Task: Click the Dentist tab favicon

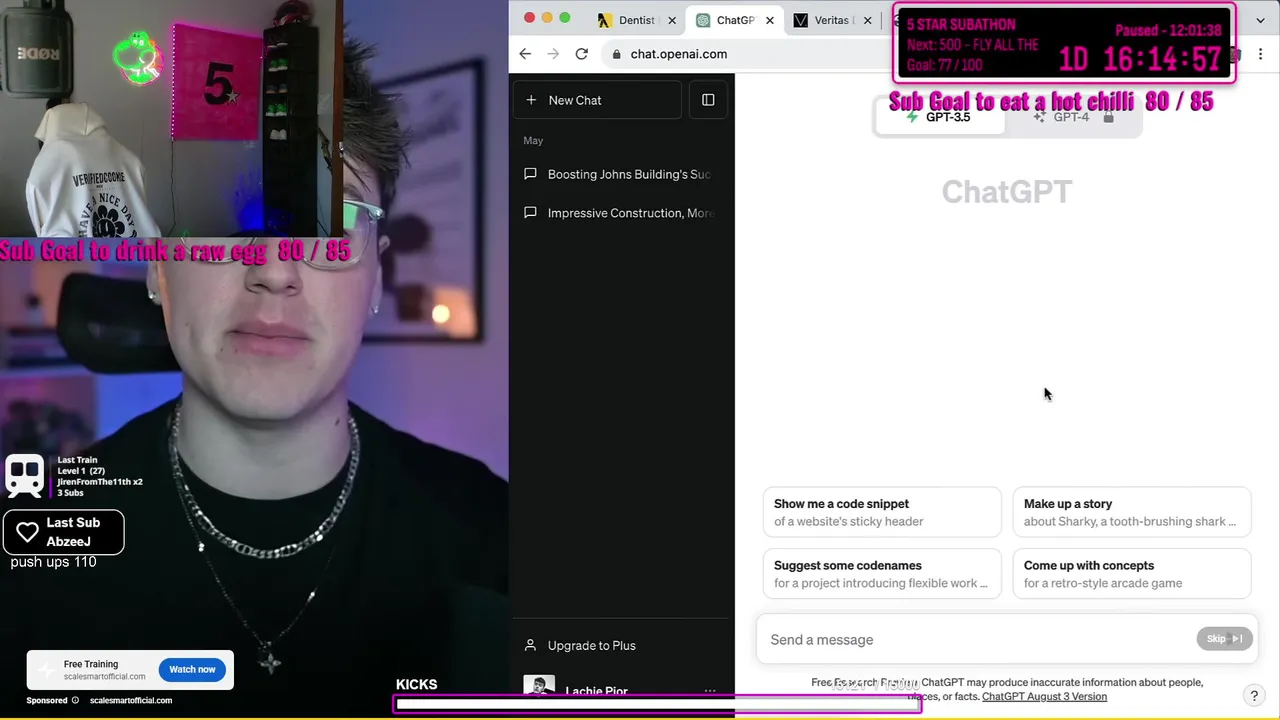Action: click(605, 20)
